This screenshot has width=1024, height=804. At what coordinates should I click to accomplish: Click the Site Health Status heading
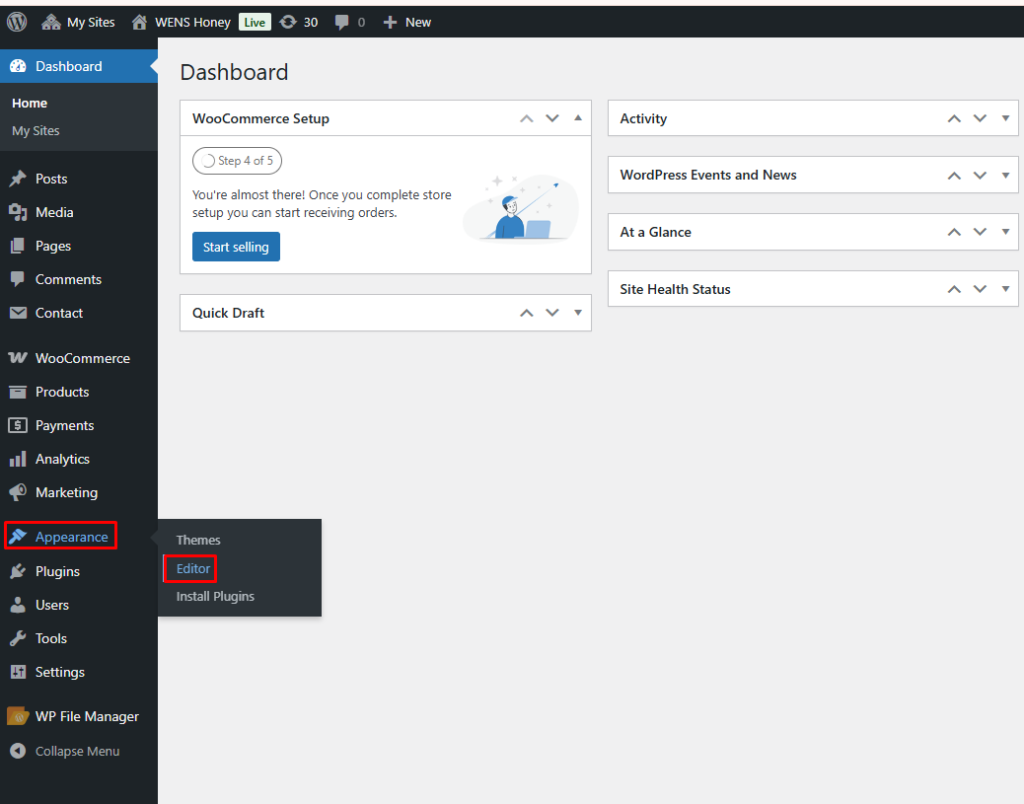(675, 289)
